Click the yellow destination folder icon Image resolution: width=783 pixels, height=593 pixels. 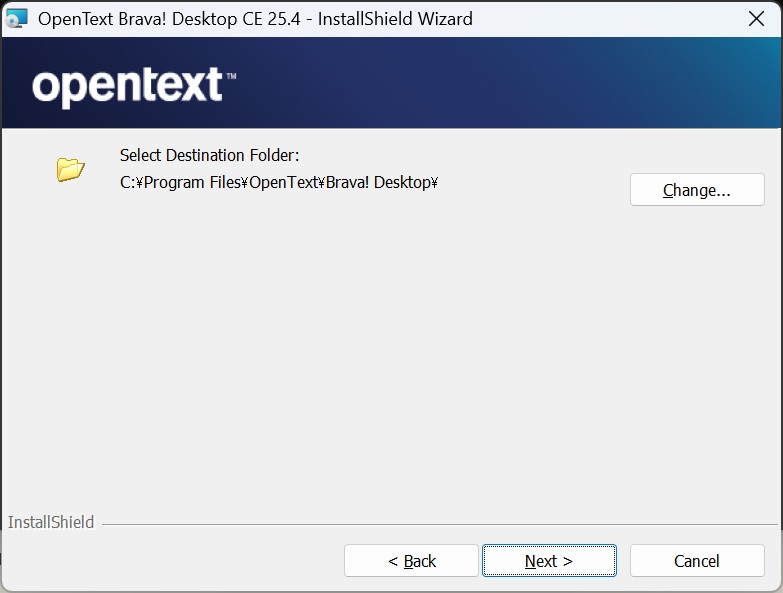tap(70, 169)
